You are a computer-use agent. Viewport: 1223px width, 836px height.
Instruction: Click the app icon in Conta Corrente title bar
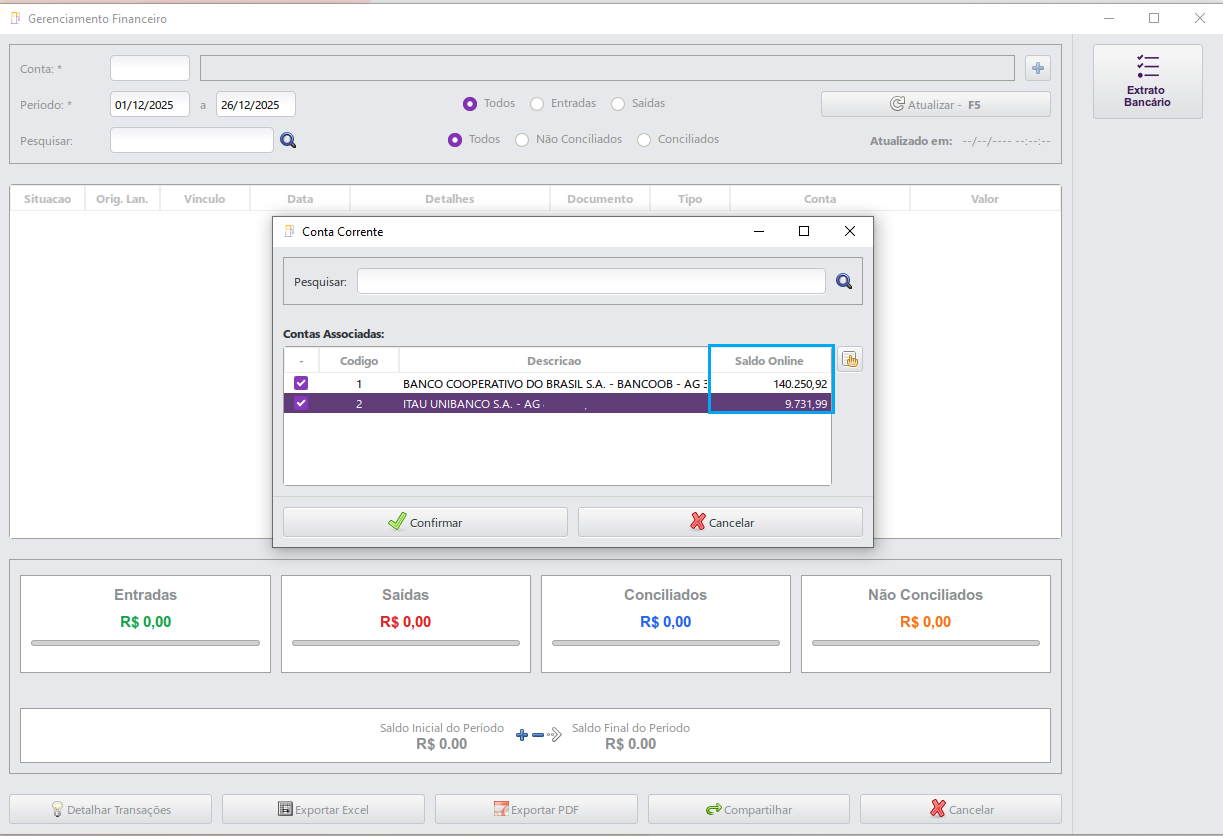pyautogui.click(x=290, y=231)
